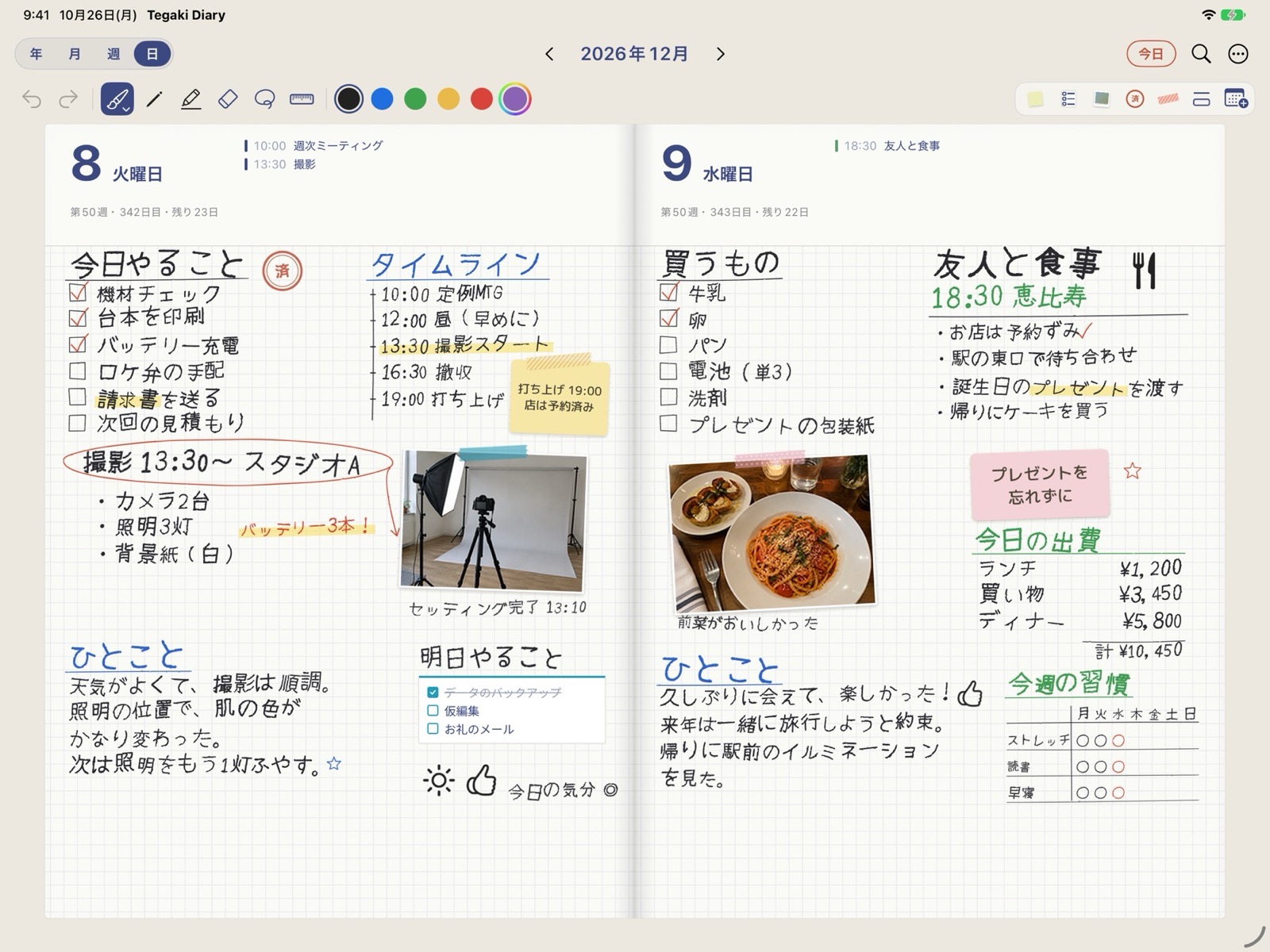1270x952 pixels.
Task: Select the studio camera photo
Action: pyautogui.click(x=493, y=520)
